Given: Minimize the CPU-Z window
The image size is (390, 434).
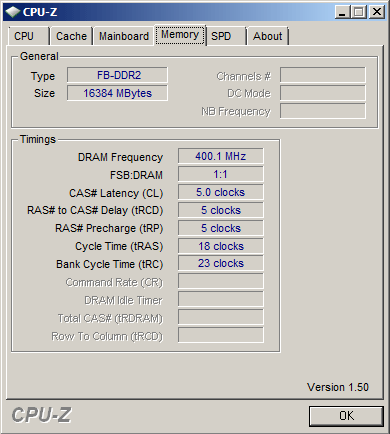Looking at the screenshot, I should click(x=342, y=12).
